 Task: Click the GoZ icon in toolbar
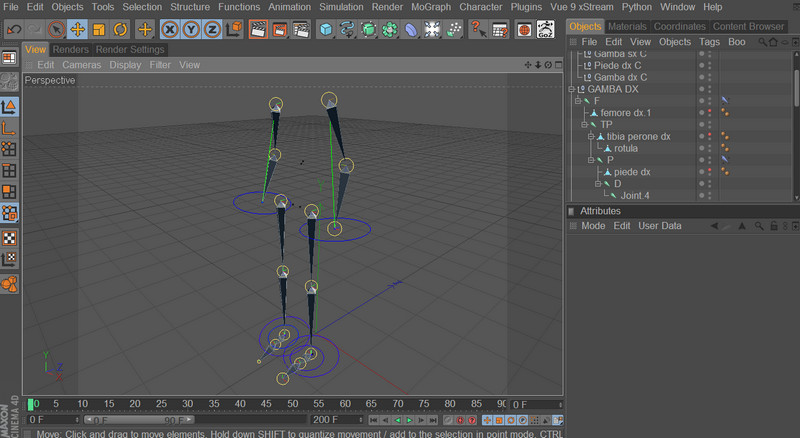(547, 29)
